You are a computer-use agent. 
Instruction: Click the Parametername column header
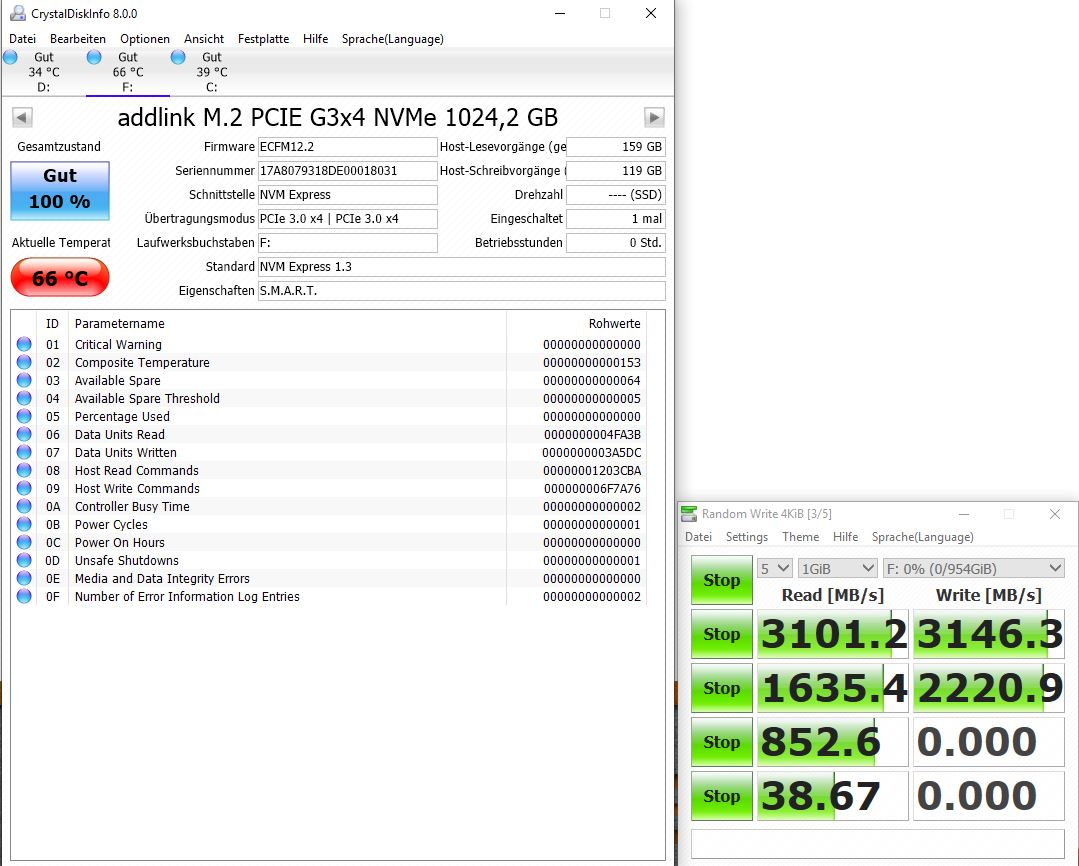[x=120, y=324]
